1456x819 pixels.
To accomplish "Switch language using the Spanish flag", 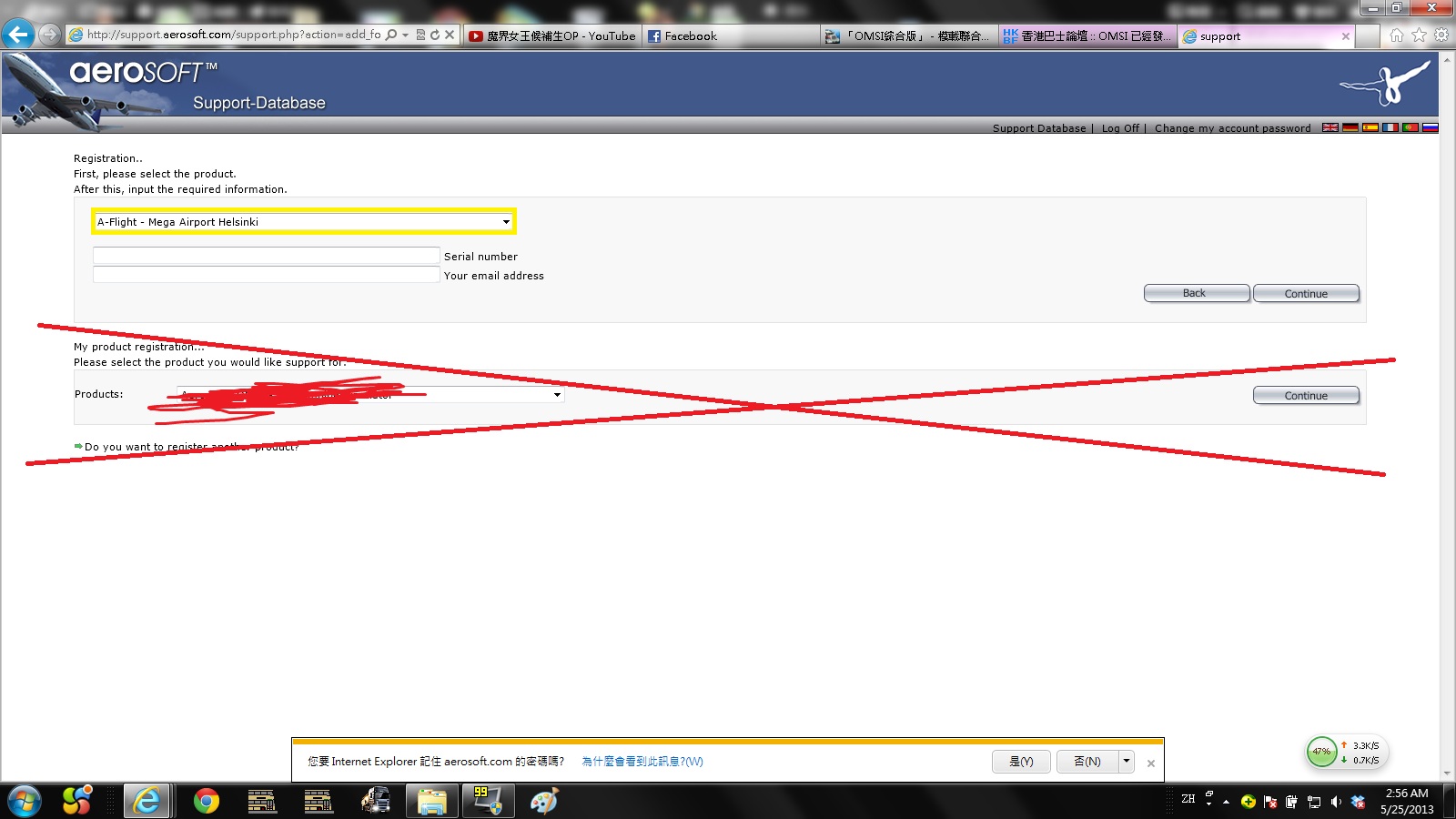I will point(1370,127).
